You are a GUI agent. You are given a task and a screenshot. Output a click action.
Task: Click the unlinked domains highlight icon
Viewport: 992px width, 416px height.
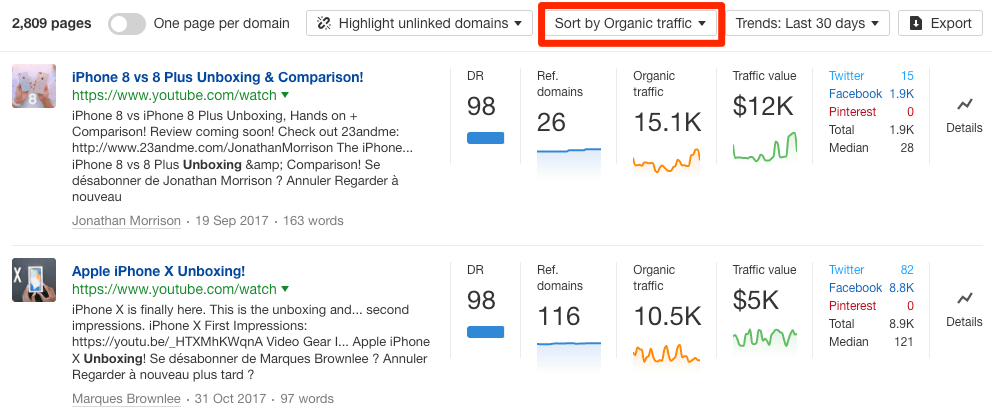pos(323,23)
